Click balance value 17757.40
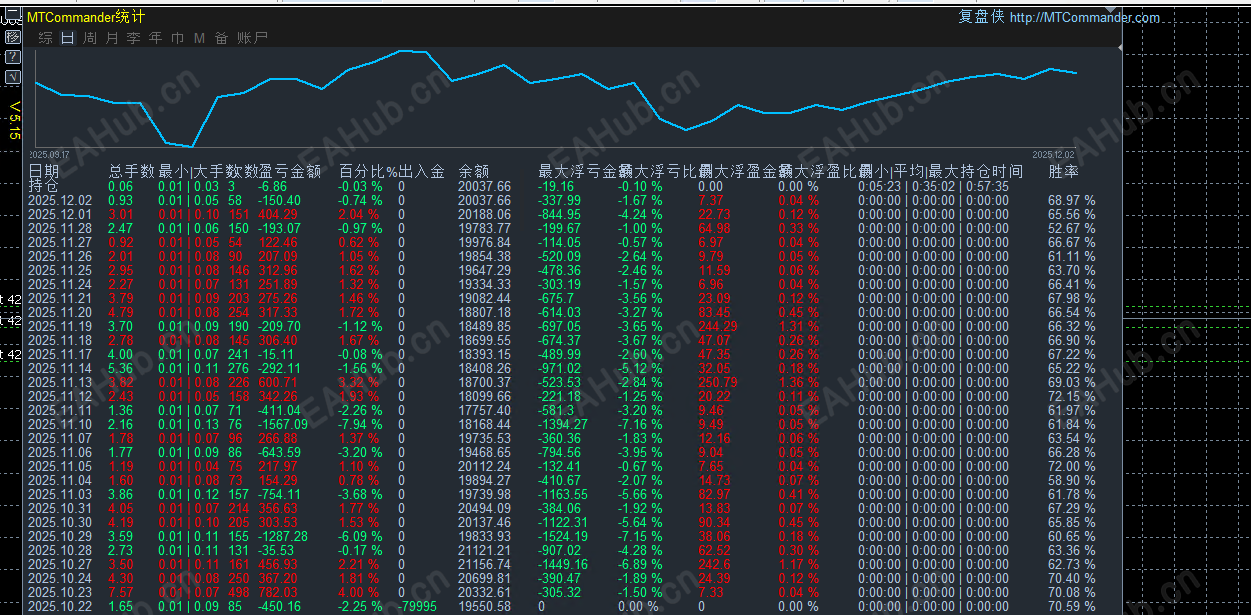Image resolution: width=1251 pixels, height=615 pixels. [x=484, y=411]
